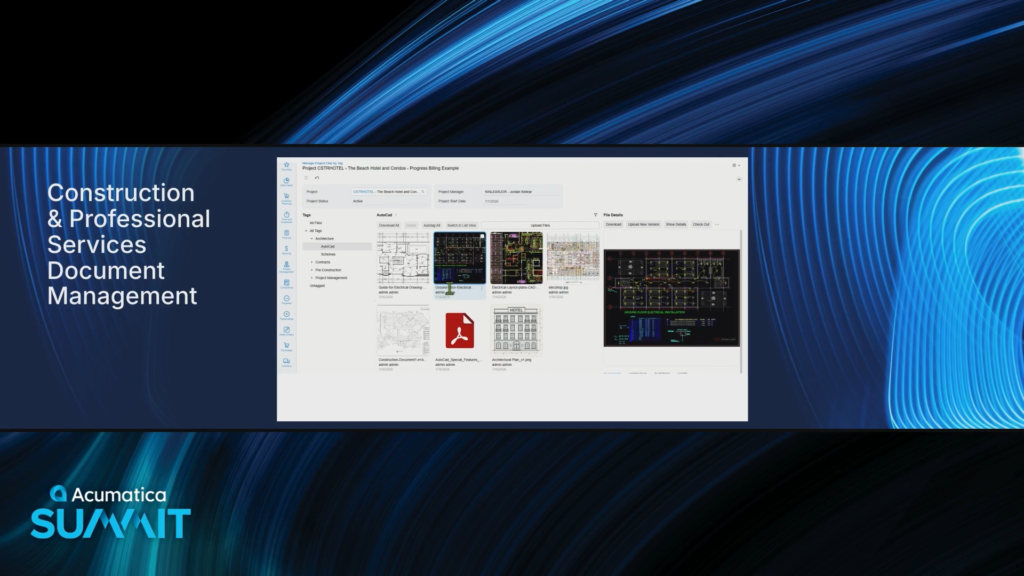Viewport: 1024px width, 576px height.
Task: Expand the Project Management tag node
Action: (x=312, y=278)
